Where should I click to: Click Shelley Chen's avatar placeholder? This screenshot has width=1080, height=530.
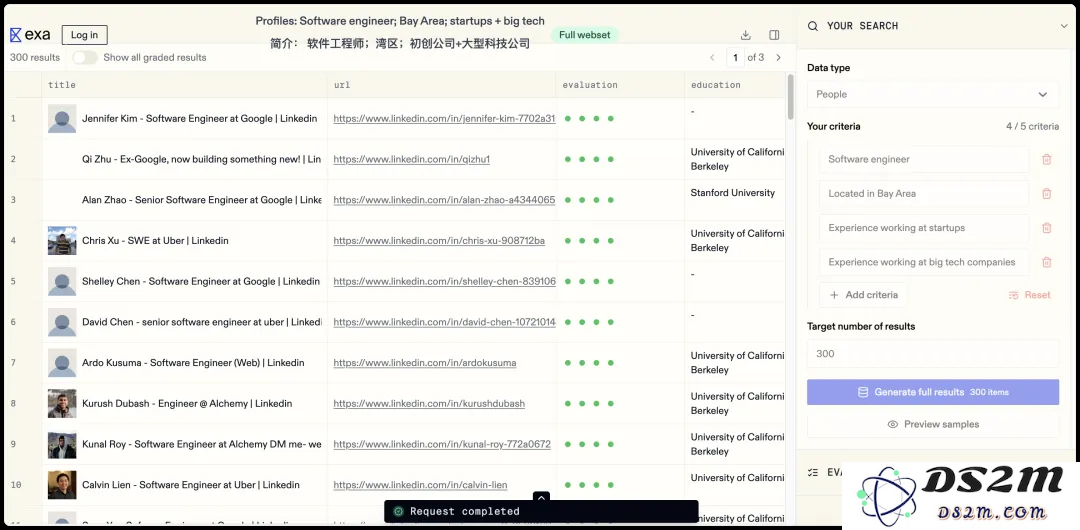(62, 281)
